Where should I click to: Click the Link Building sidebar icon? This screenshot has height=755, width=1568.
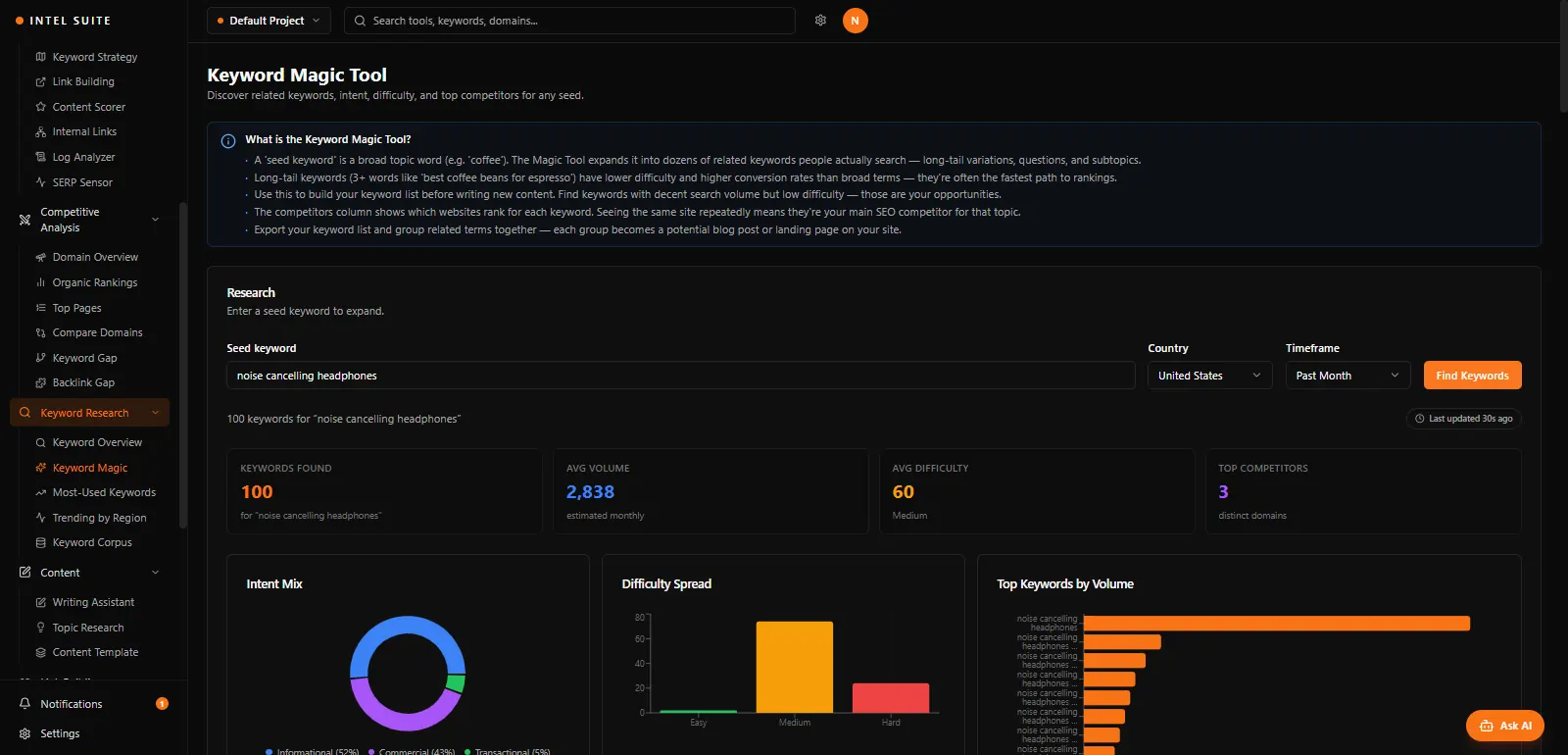pos(40,82)
